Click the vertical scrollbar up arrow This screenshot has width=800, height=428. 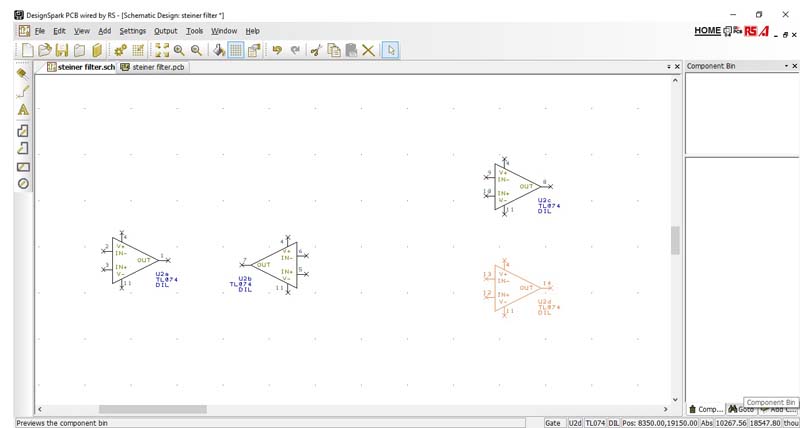click(676, 81)
